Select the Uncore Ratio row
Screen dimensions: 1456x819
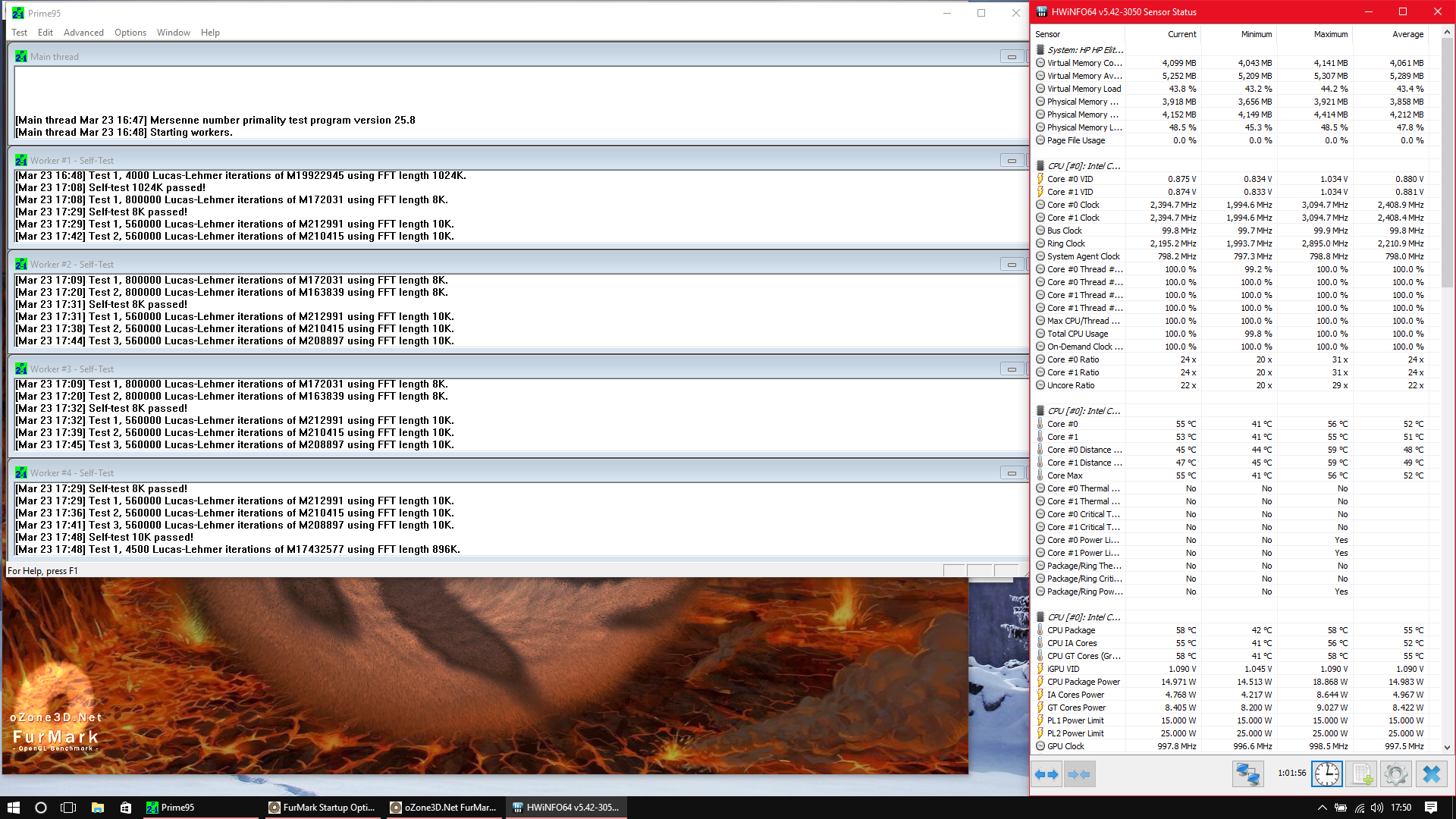pyautogui.click(x=1230, y=385)
